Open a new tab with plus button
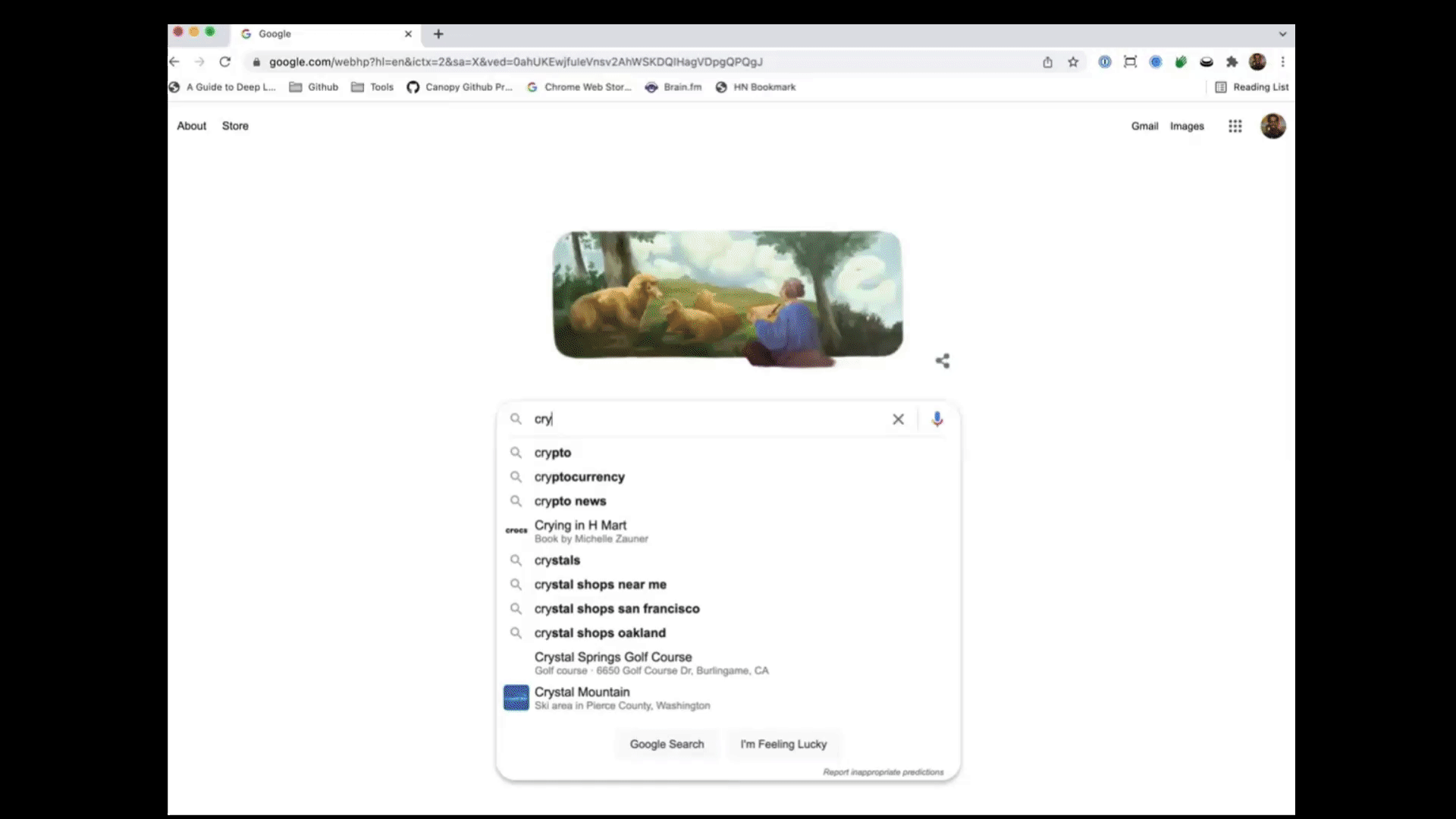1456x819 pixels. click(438, 34)
